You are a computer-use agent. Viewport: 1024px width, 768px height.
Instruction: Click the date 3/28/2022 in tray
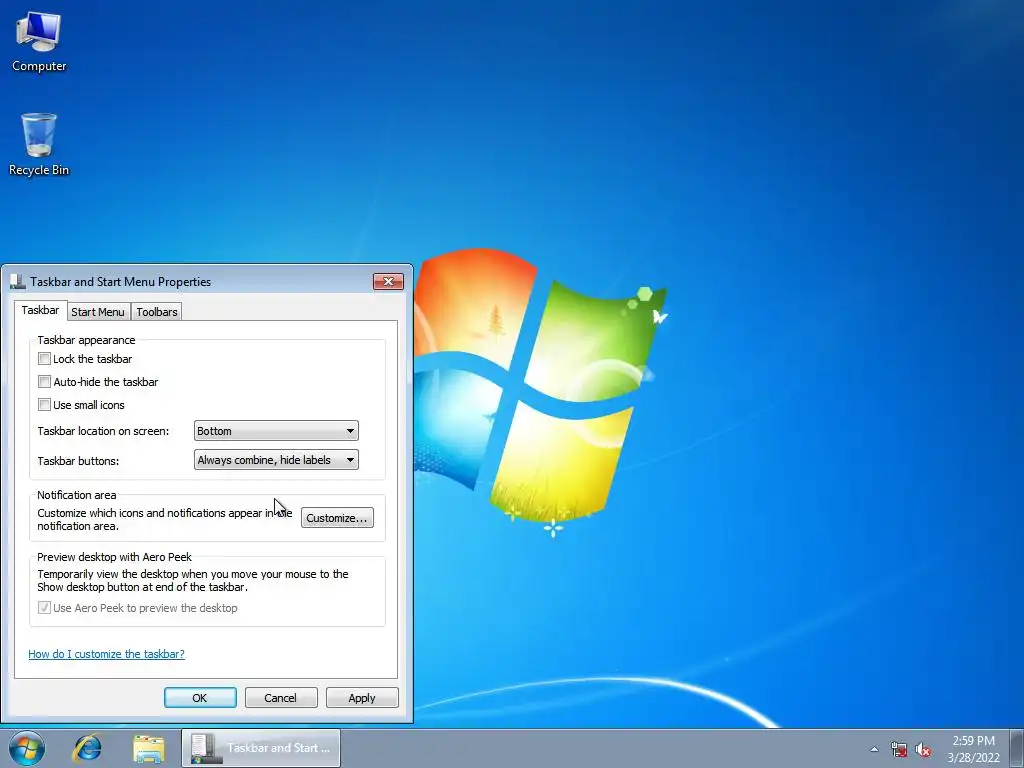point(974,758)
